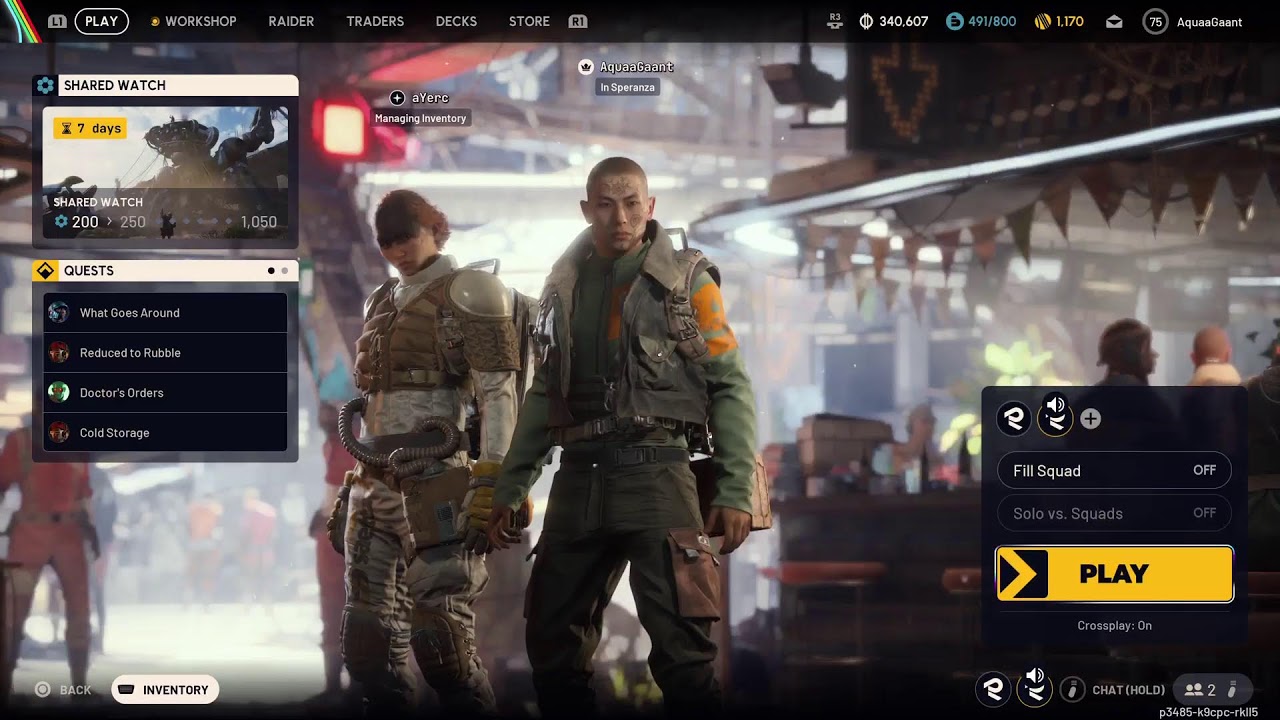The image size is (1280, 720).
Task: Toggle Solo vs. Squads option
Action: click(1114, 513)
